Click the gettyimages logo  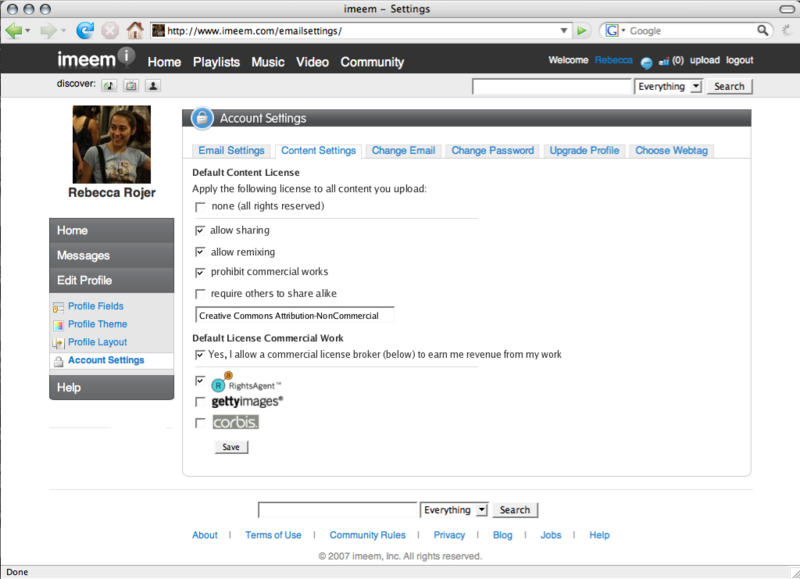click(x=247, y=401)
